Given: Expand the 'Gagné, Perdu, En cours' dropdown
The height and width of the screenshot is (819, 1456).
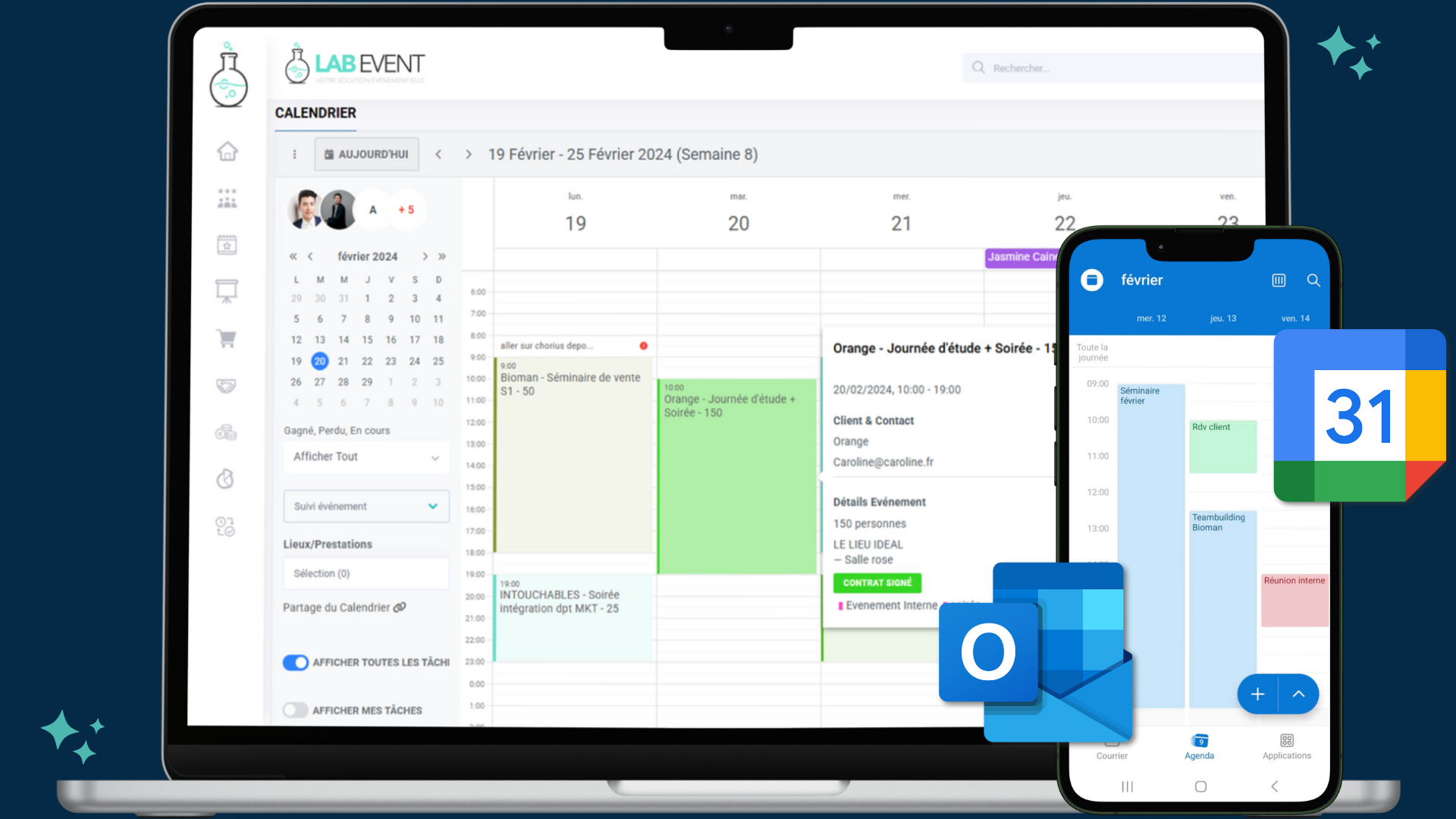Looking at the screenshot, I should point(364,456).
